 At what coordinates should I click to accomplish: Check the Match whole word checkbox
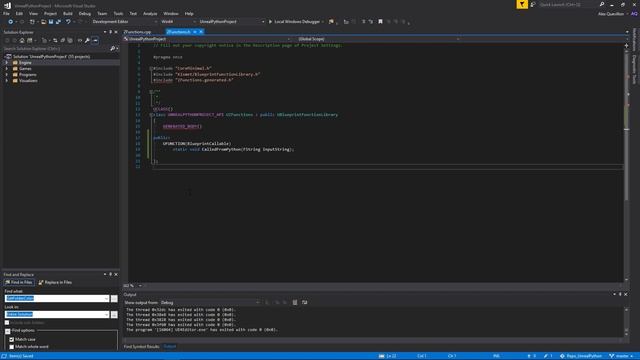[x=11, y=347]
